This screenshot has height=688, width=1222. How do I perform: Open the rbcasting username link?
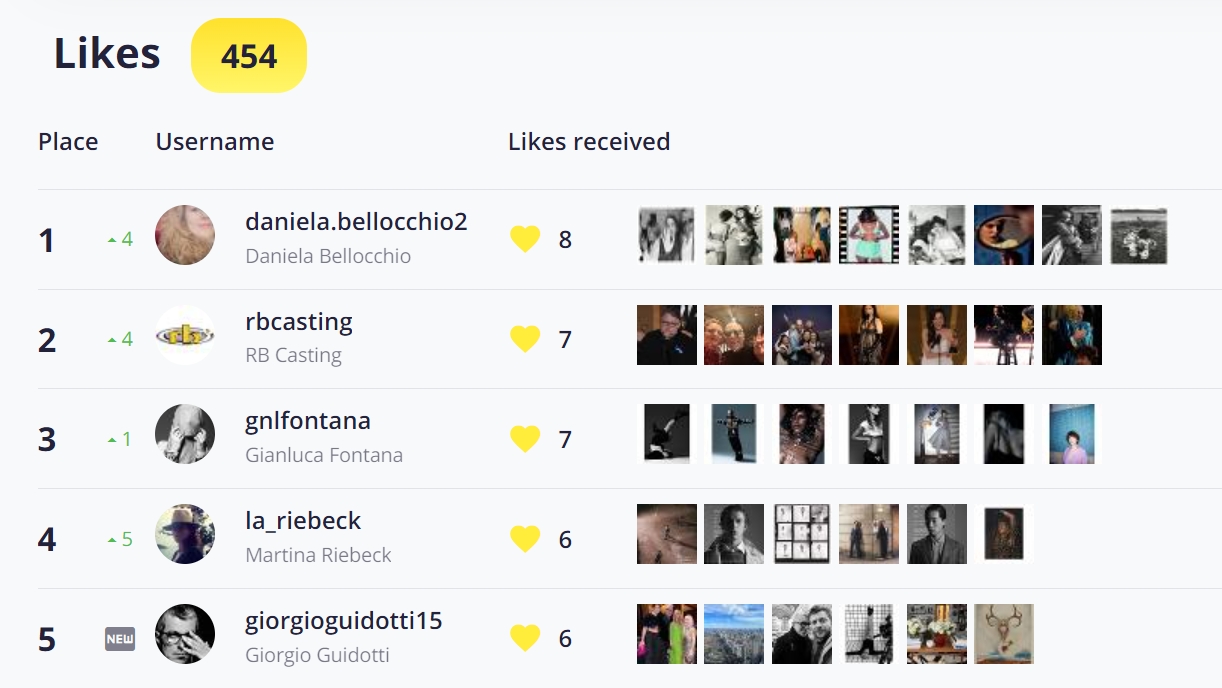coord(299,322)
